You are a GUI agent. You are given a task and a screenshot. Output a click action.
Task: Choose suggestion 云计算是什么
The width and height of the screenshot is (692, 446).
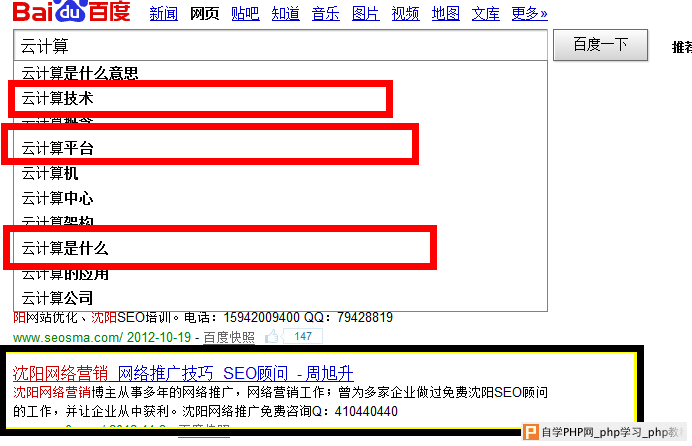point(281,248)
